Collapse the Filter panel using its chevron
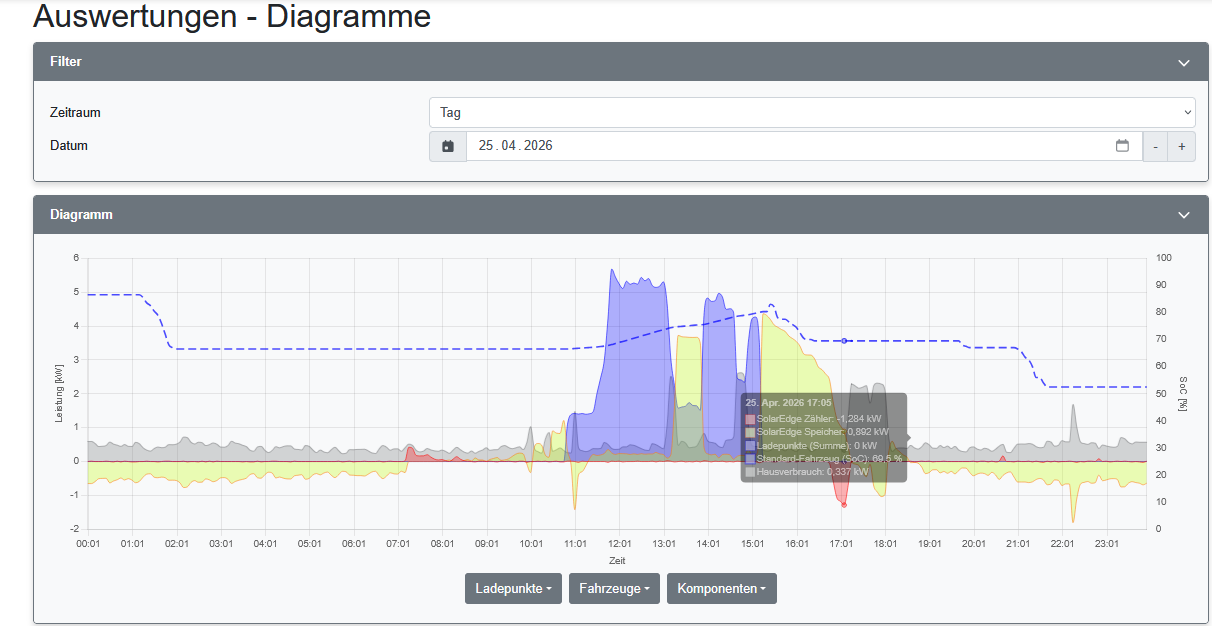 (1183, 62)
